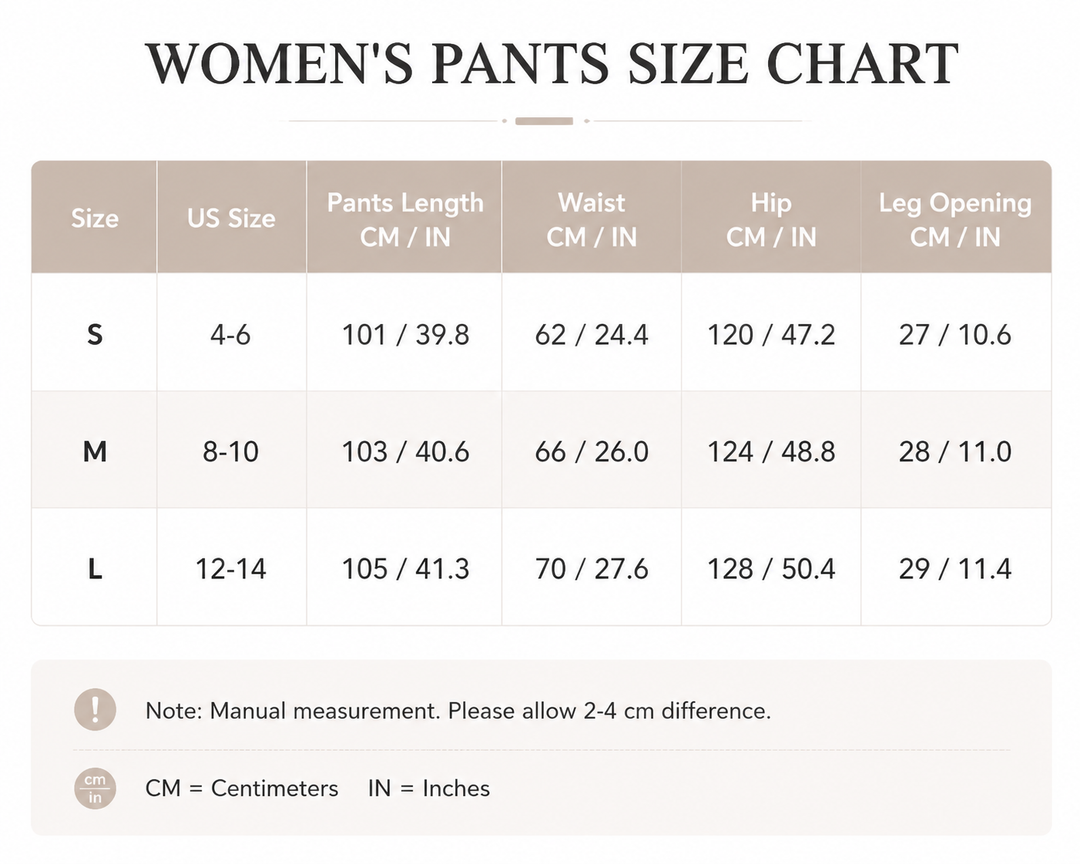Click the 12-14 US size cell

pyautogui.click(x=231, y=569)
